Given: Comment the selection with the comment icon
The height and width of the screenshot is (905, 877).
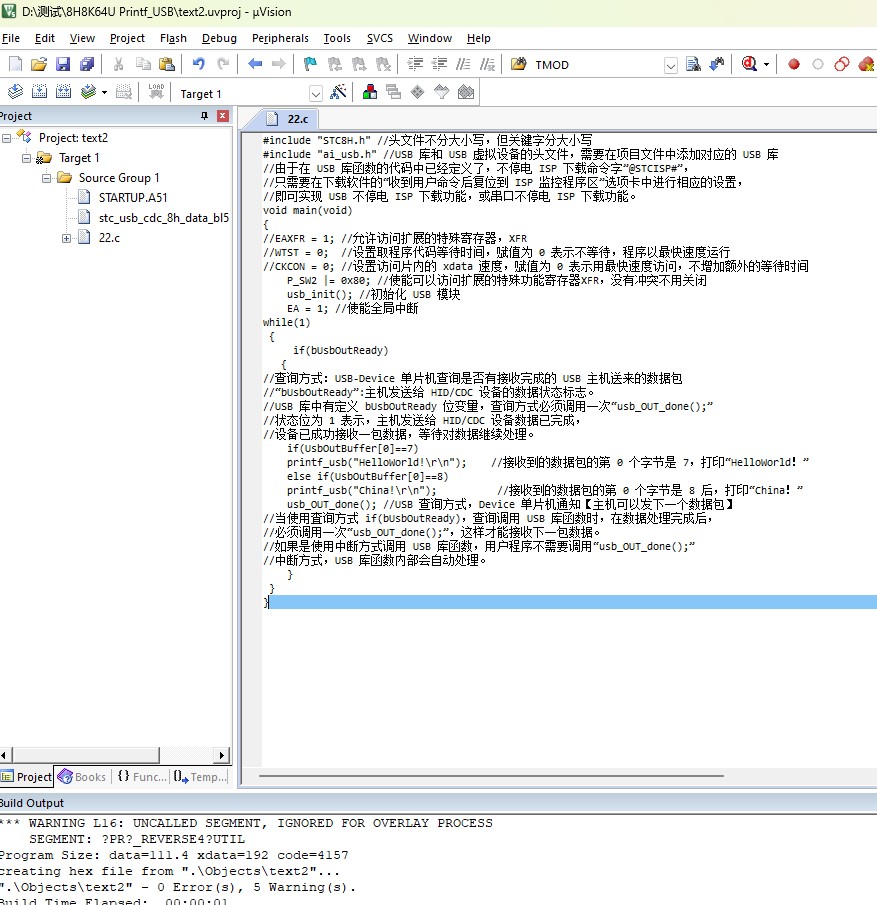Looking at the screenshot, I should click(463, 64).
